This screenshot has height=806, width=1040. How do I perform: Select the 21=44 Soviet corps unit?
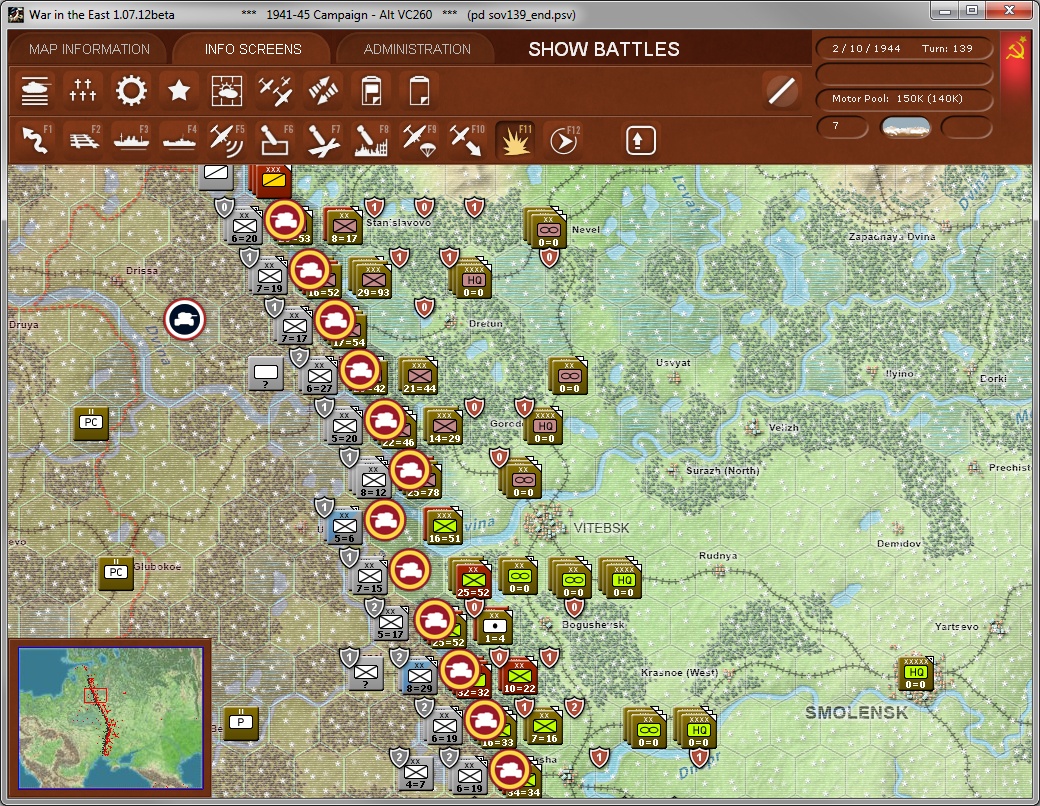[419, 376]
